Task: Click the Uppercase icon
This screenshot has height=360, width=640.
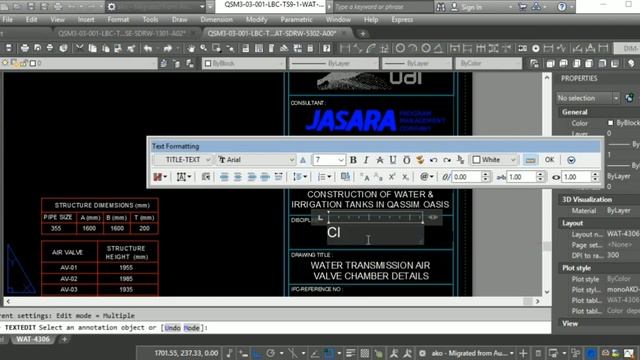Action: 364,177
